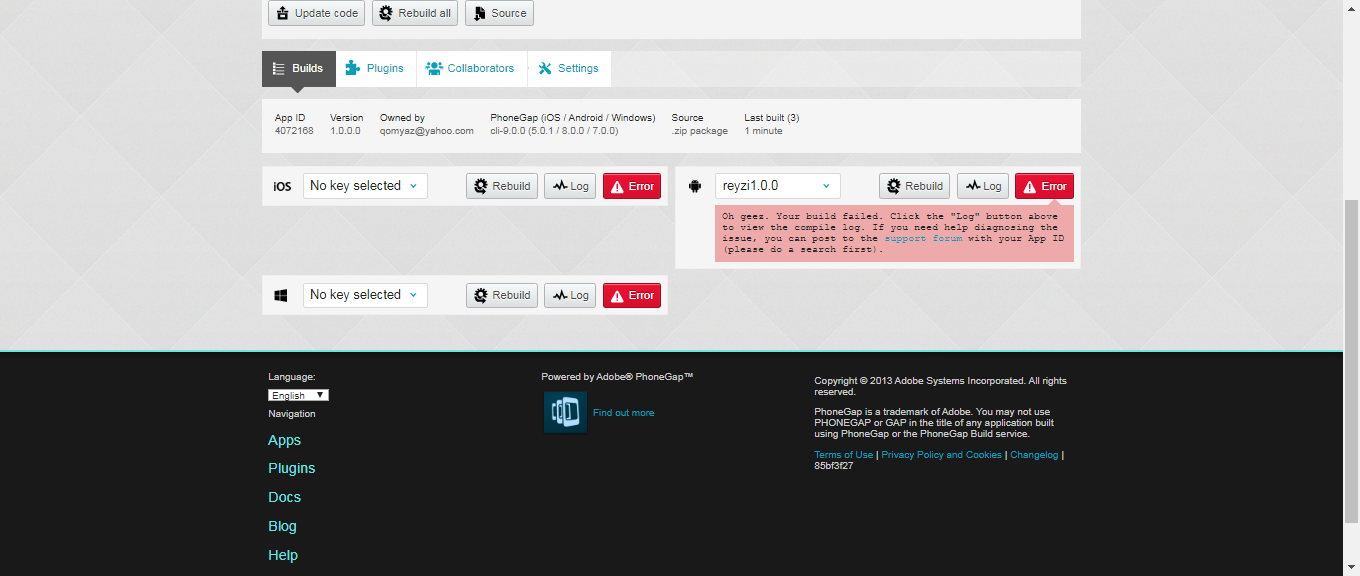1360x576 pixels.
Task: Open the Settings tab
Action: 568,68
